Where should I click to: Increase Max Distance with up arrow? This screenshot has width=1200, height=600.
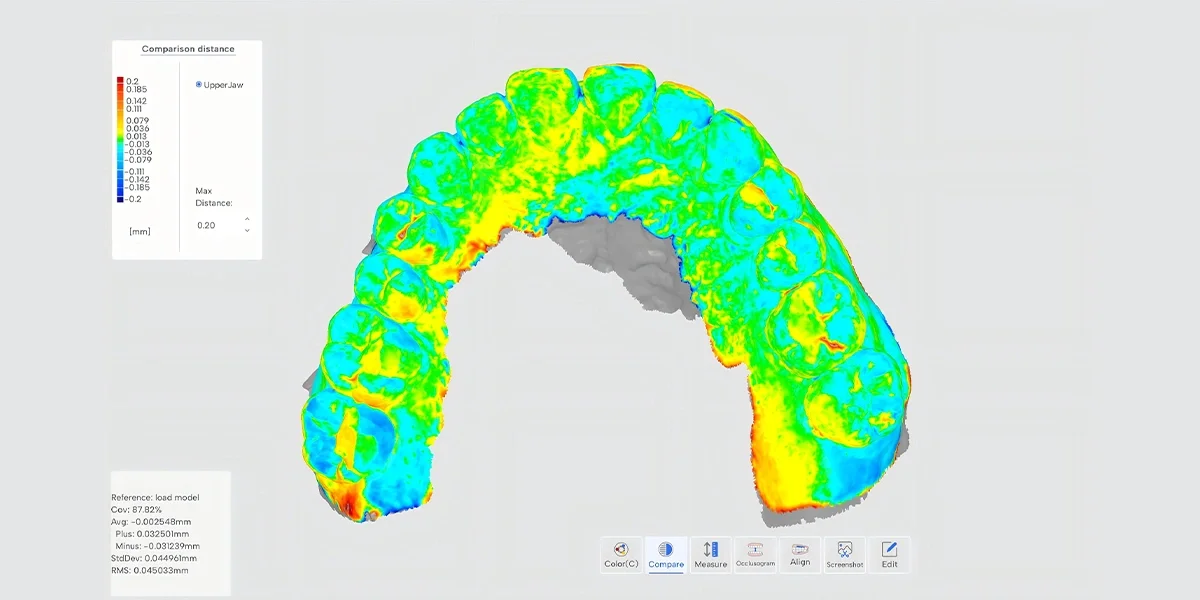pyautogui.click(x=247, y=219)
